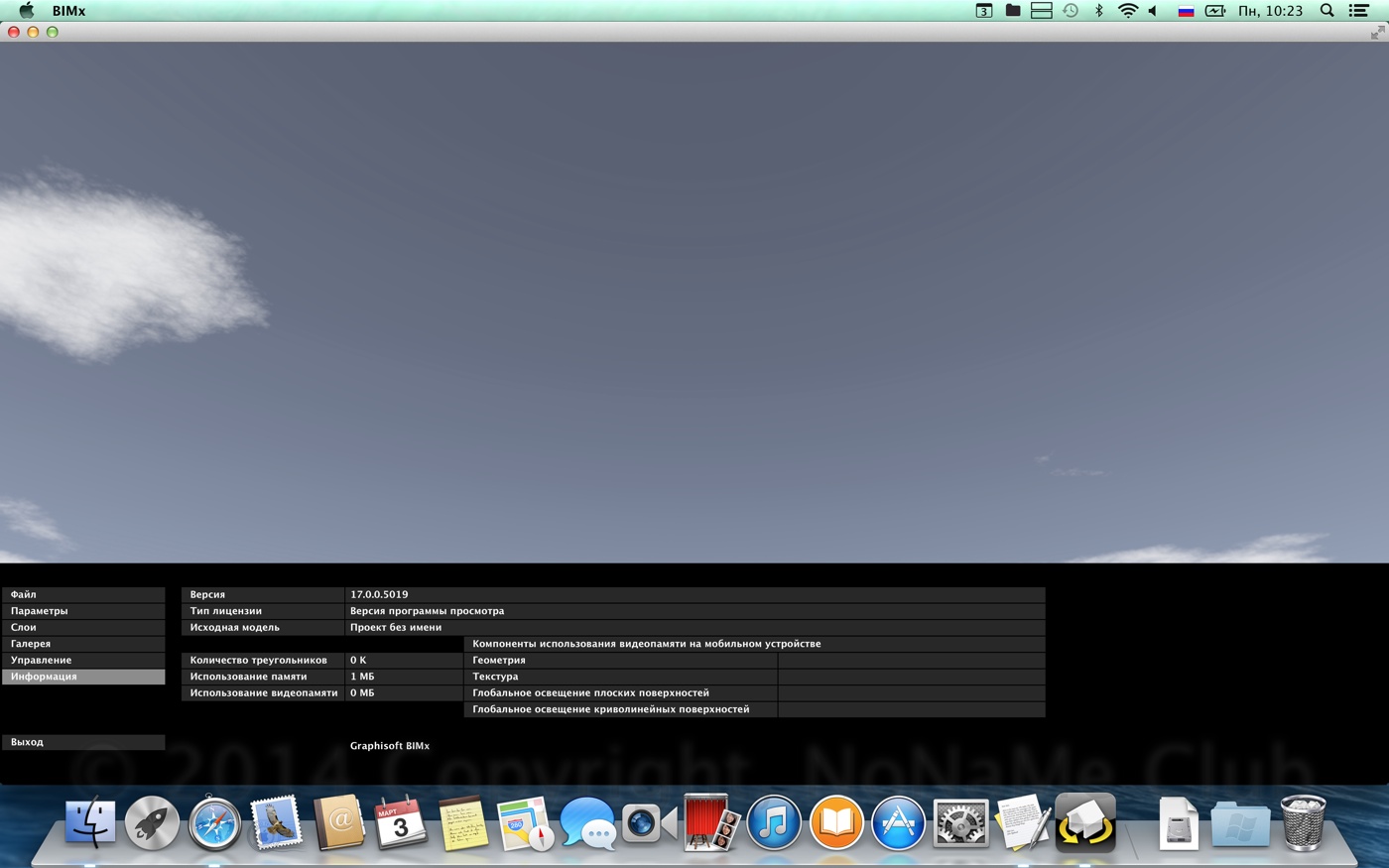The height and width of the screenshot is (868, 1389).
Task: Click the Тип лицензии label
Action: pos(226,611)
